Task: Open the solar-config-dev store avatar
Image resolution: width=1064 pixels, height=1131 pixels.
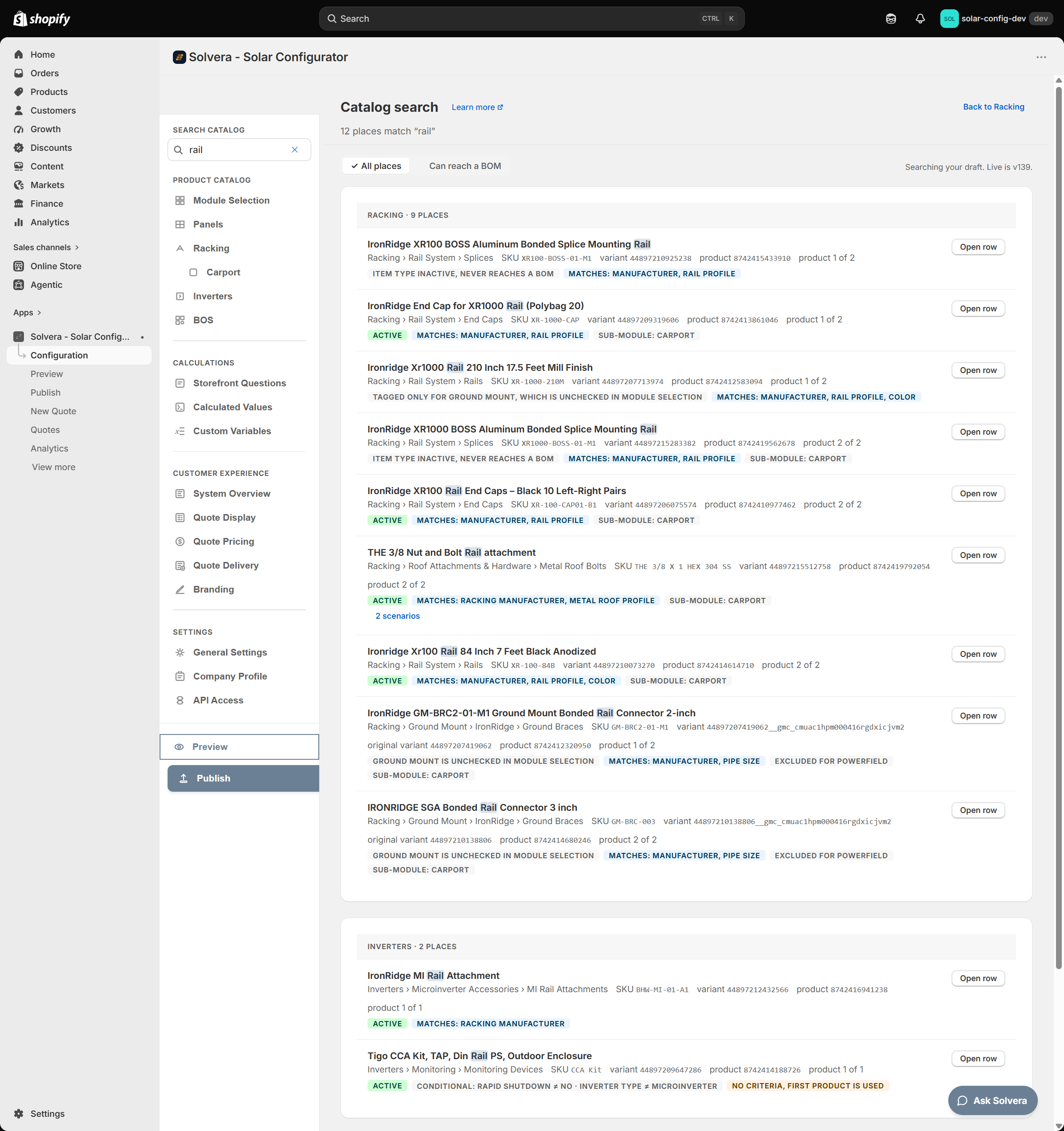Action: pos(949,19)
